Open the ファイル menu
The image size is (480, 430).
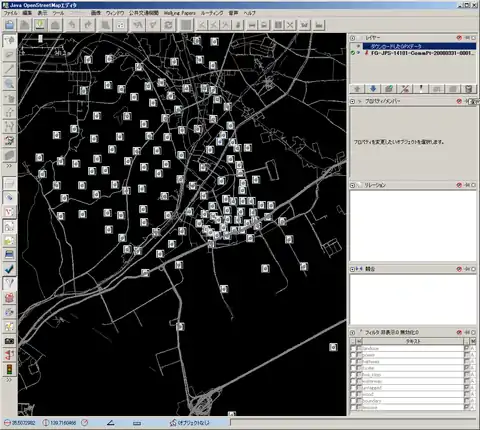click(x=10, y=13)
